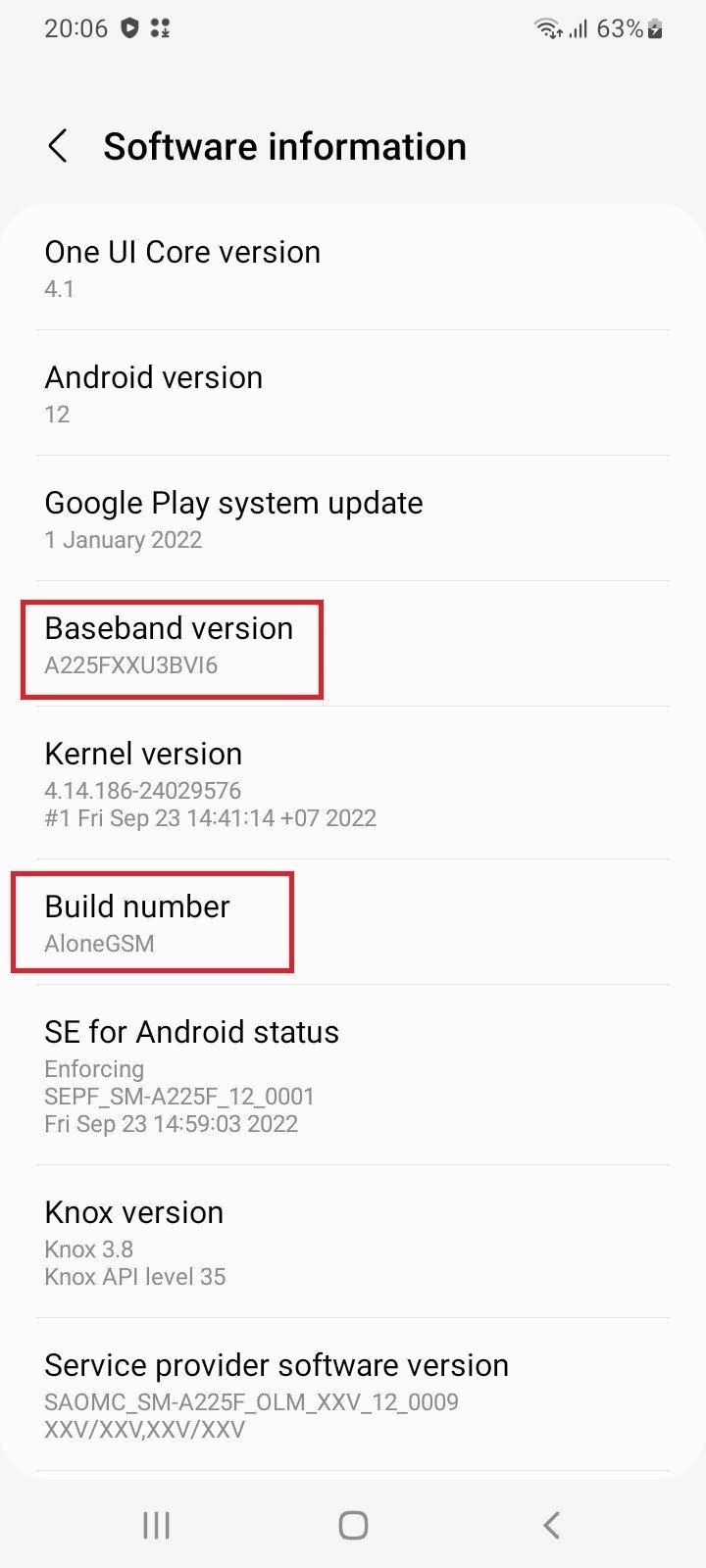Select the One UI Core version entry
706x1568 pixels.
point(353,269)
